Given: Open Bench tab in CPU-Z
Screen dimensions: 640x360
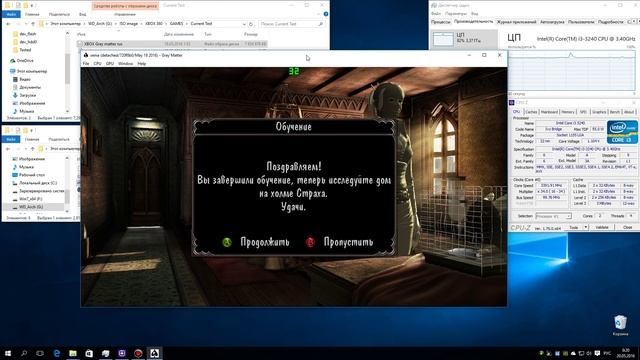Looking at the screenshot, I should [615, 112].
